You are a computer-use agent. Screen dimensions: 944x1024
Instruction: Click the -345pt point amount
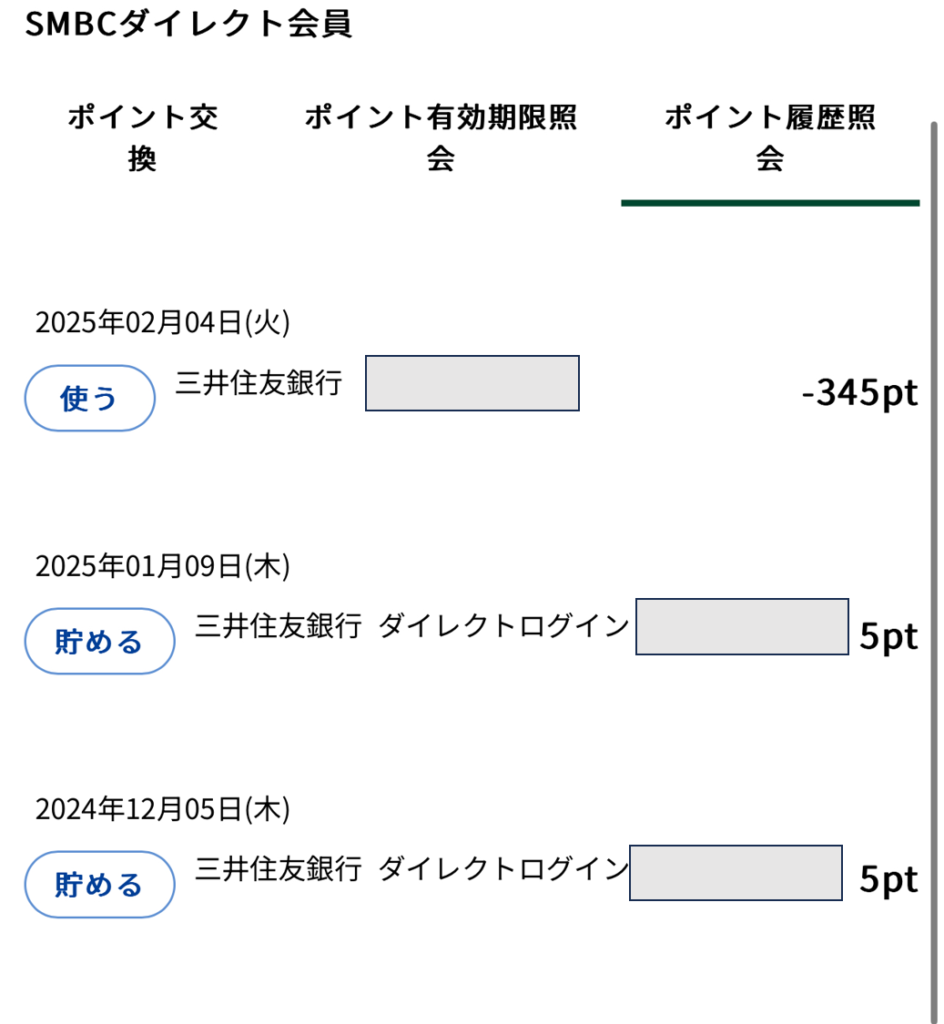(860, 392)
